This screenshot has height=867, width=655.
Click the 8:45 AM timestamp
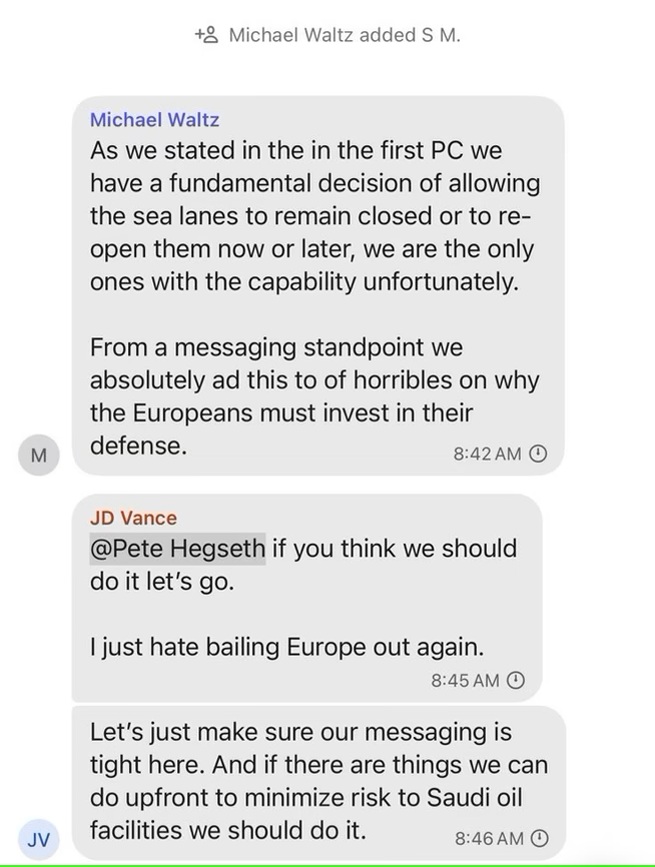(x=463, y=678)
